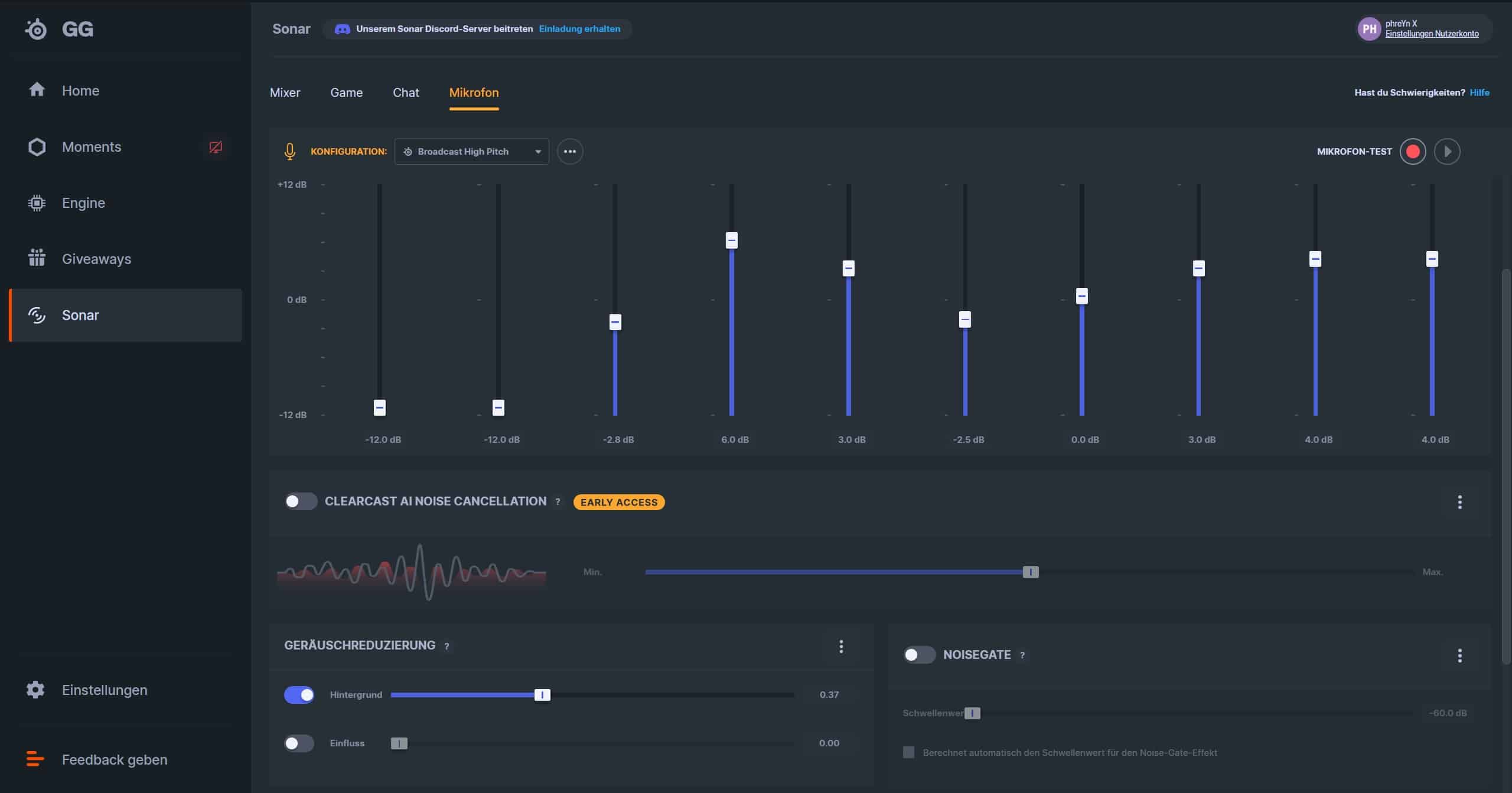Start microphone test recording with red button
This screenshot has height=793, width=1512.
tap(1412, 152)
